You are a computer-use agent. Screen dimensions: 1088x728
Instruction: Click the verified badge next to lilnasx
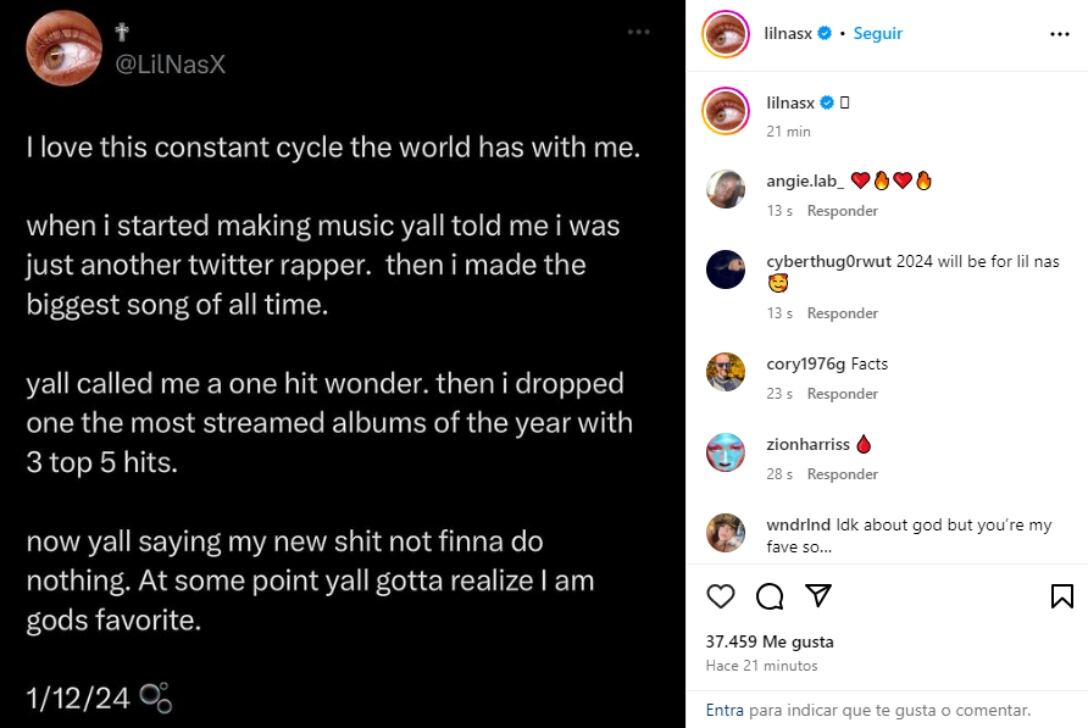click(x=823, y=33)
